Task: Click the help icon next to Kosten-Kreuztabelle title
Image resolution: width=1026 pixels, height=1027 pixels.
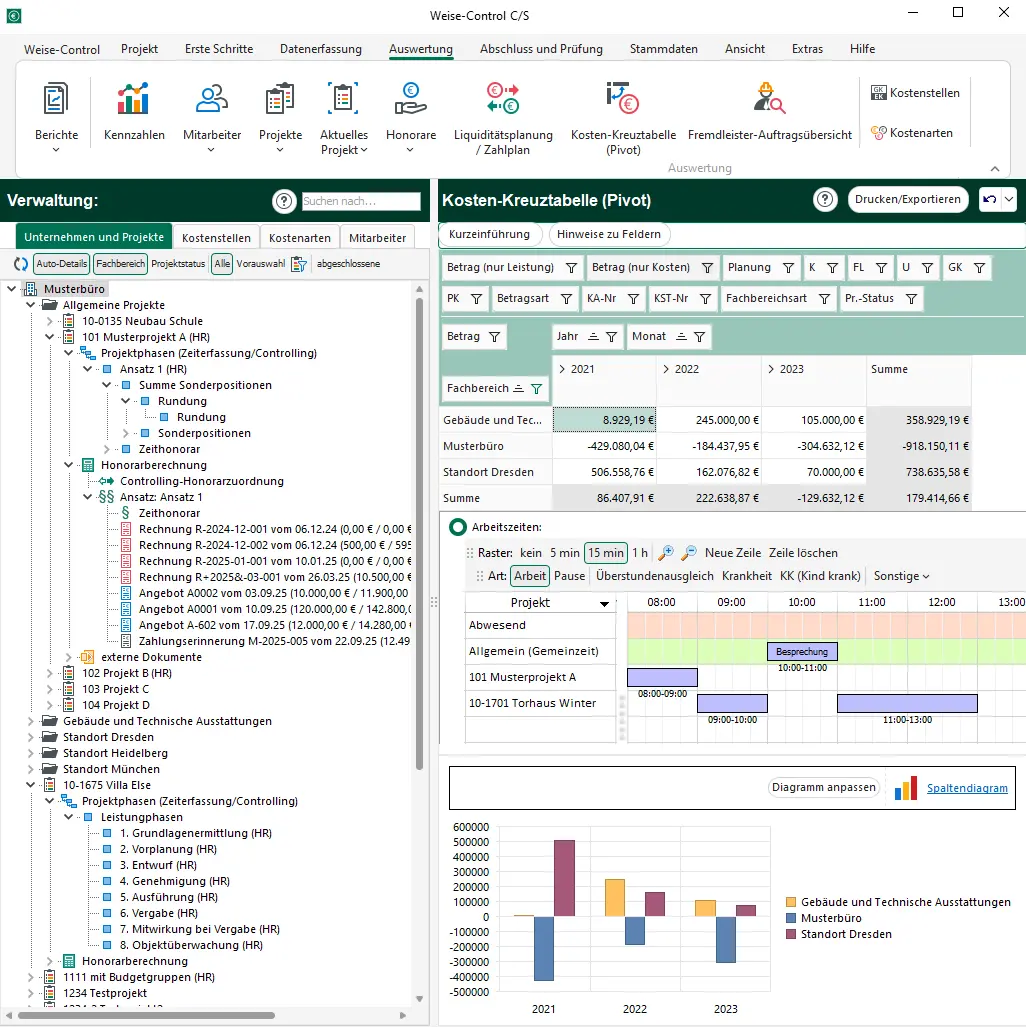Action: point(825,200)
